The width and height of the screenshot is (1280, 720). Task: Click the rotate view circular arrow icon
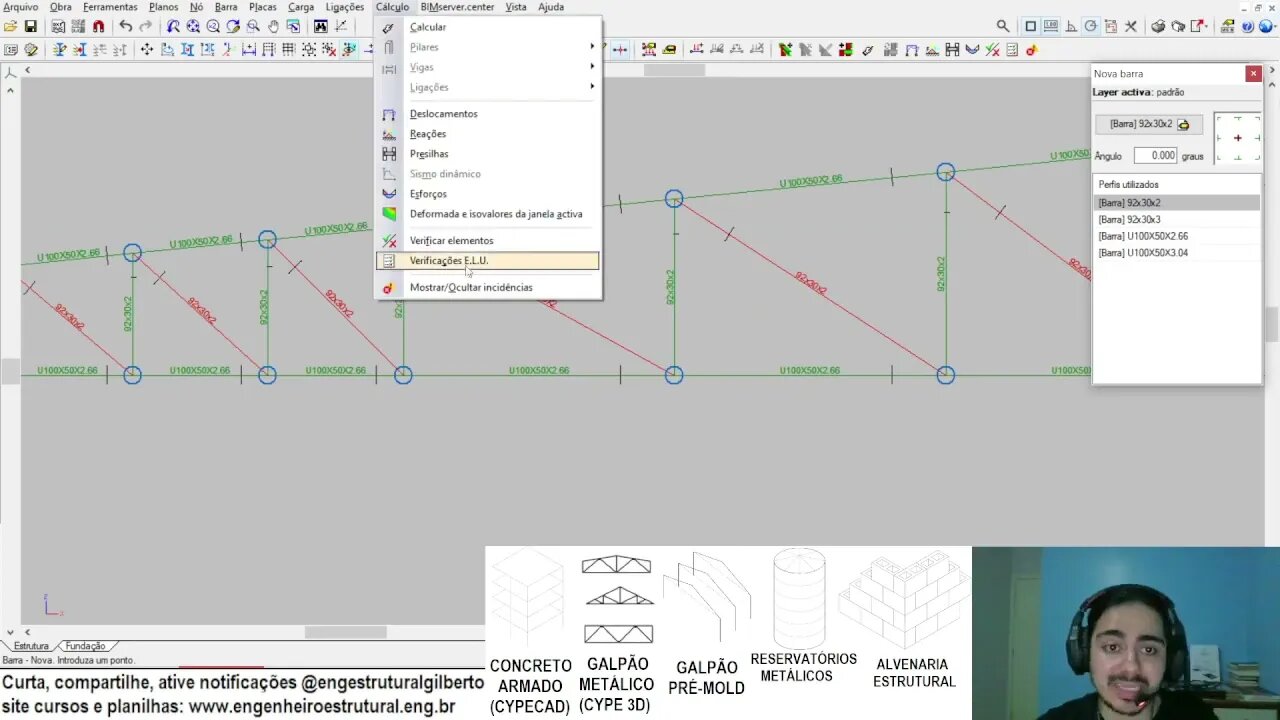[x=233, y=27]
